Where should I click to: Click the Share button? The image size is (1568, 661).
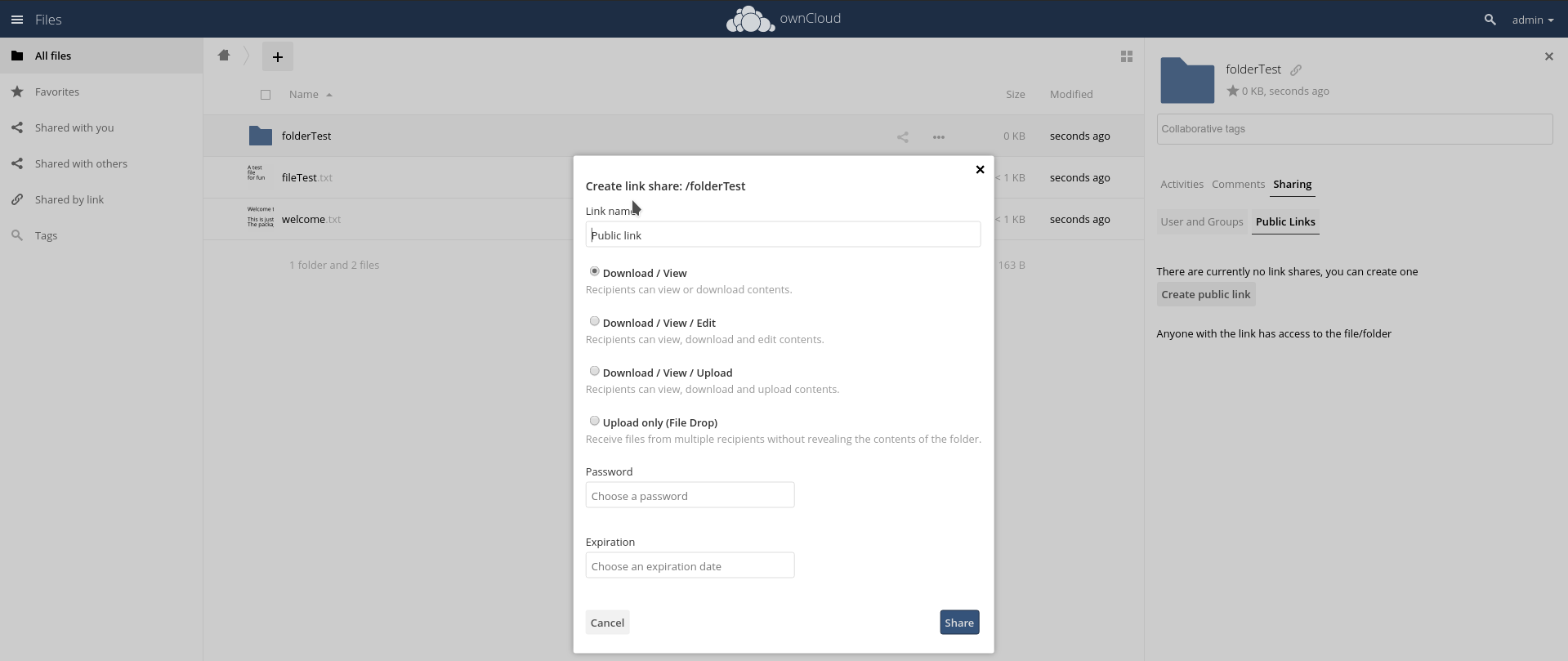click(x=959, y=623)
